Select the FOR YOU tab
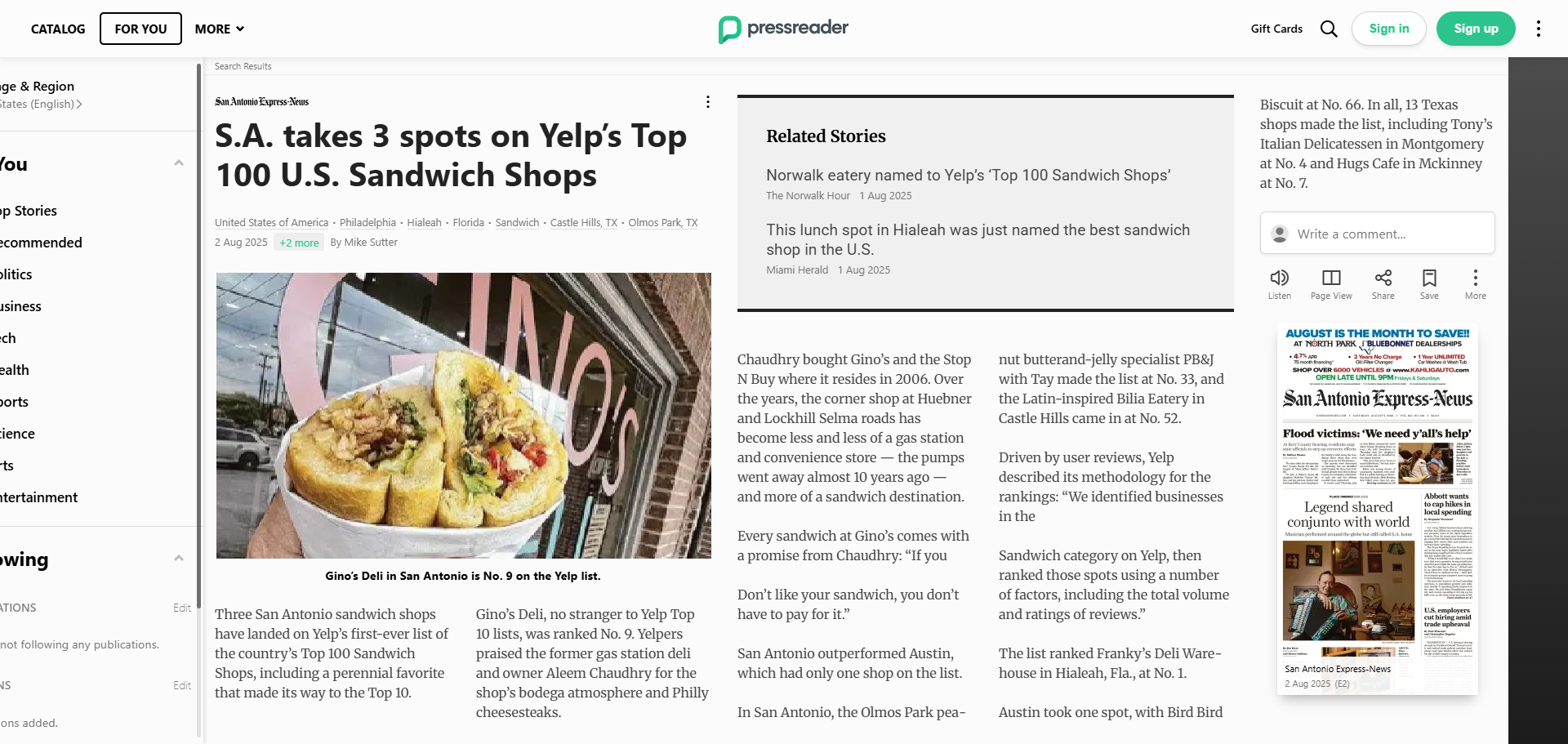This screenshot has height=744, width=1568. pos(140,29)
